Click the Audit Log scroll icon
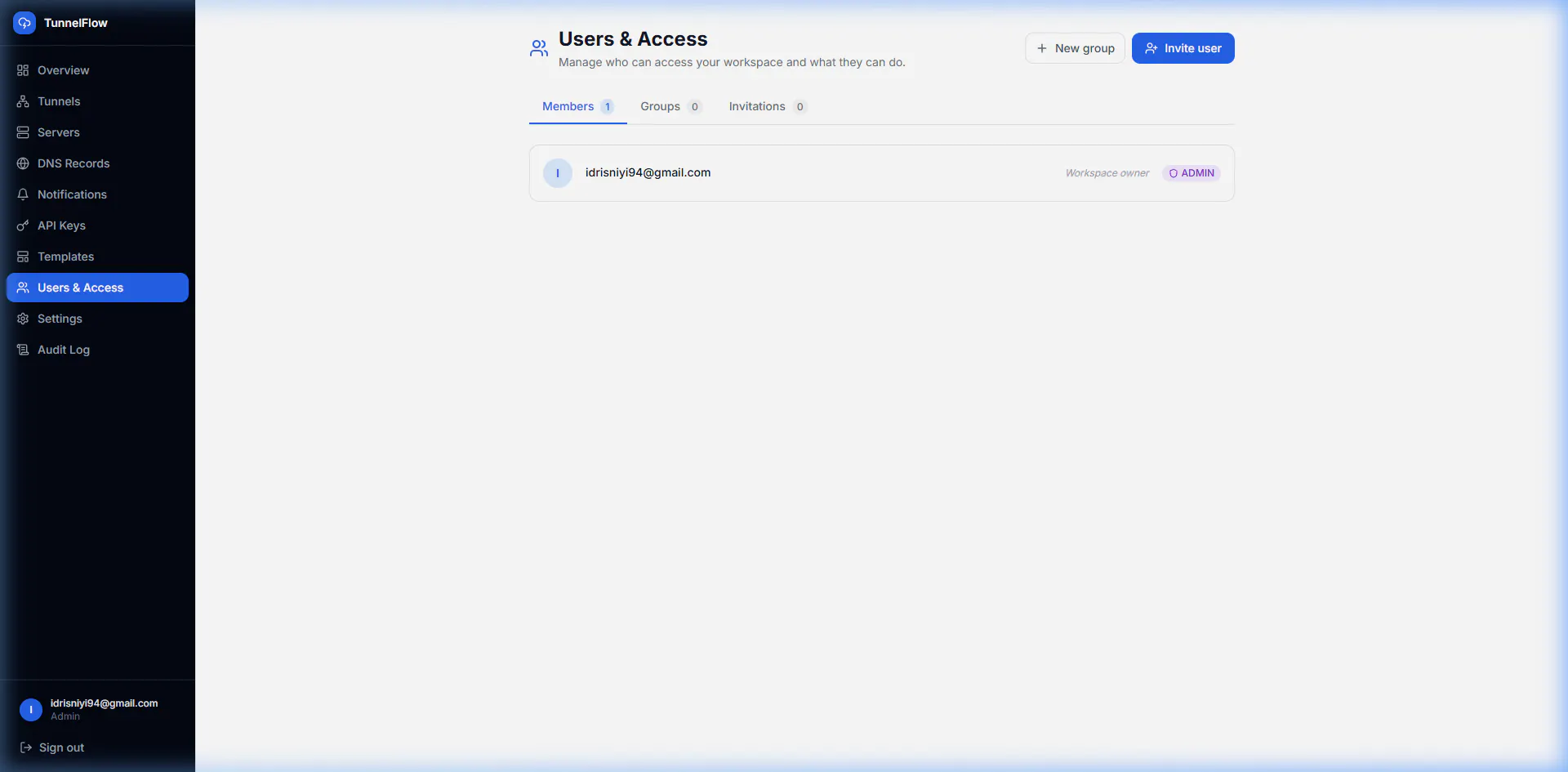This screenshot has height=772, width=1568. pos(23,350)
